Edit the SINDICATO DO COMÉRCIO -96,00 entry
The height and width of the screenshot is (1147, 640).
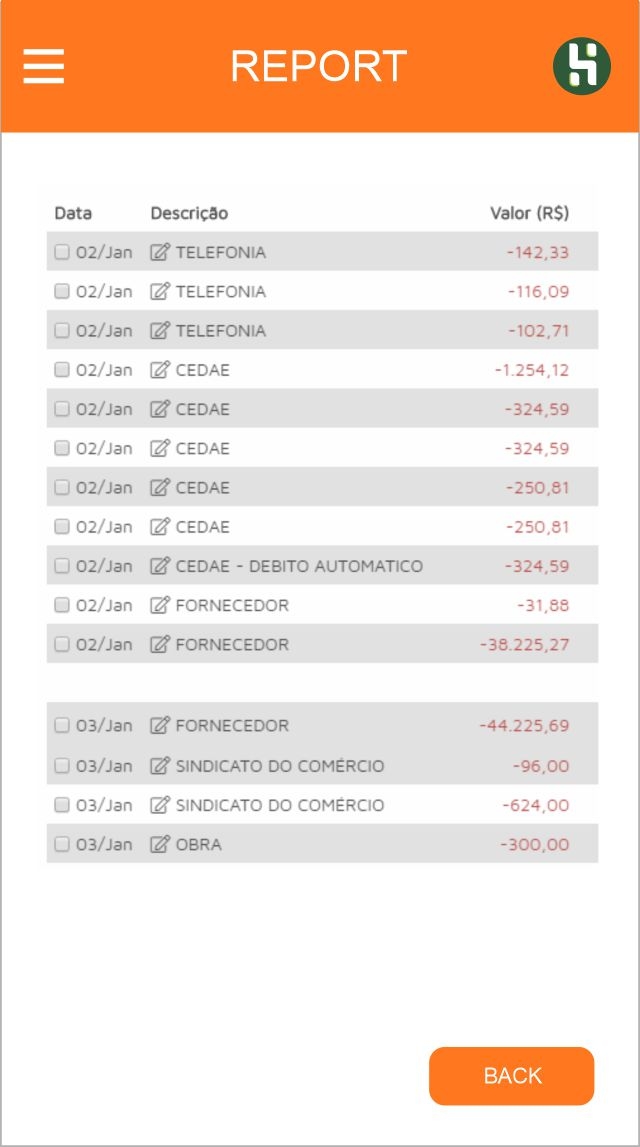[160, 766]
